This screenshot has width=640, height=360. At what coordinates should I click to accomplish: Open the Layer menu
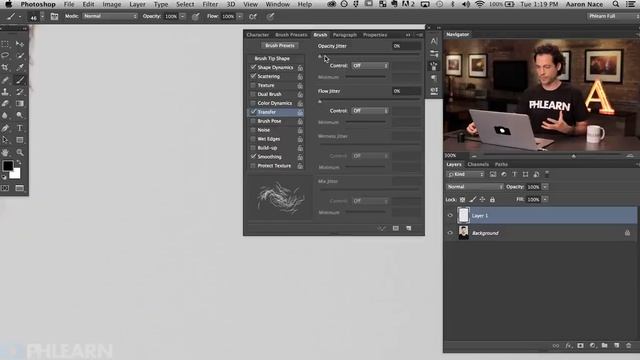coord(137,4)
